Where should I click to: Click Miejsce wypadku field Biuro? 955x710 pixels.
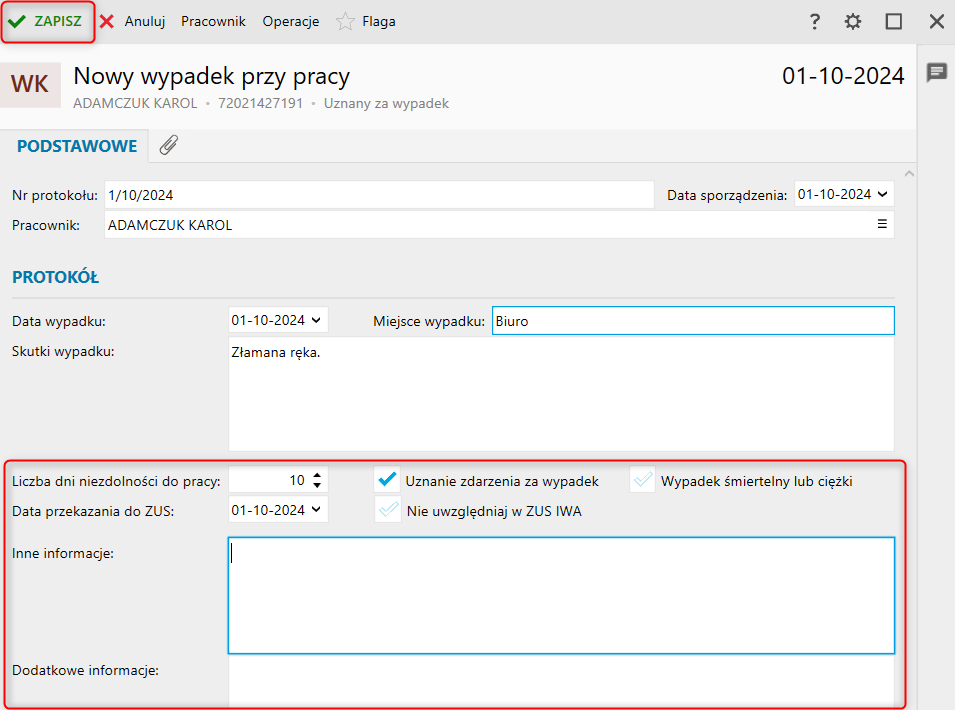click(693, 321)
